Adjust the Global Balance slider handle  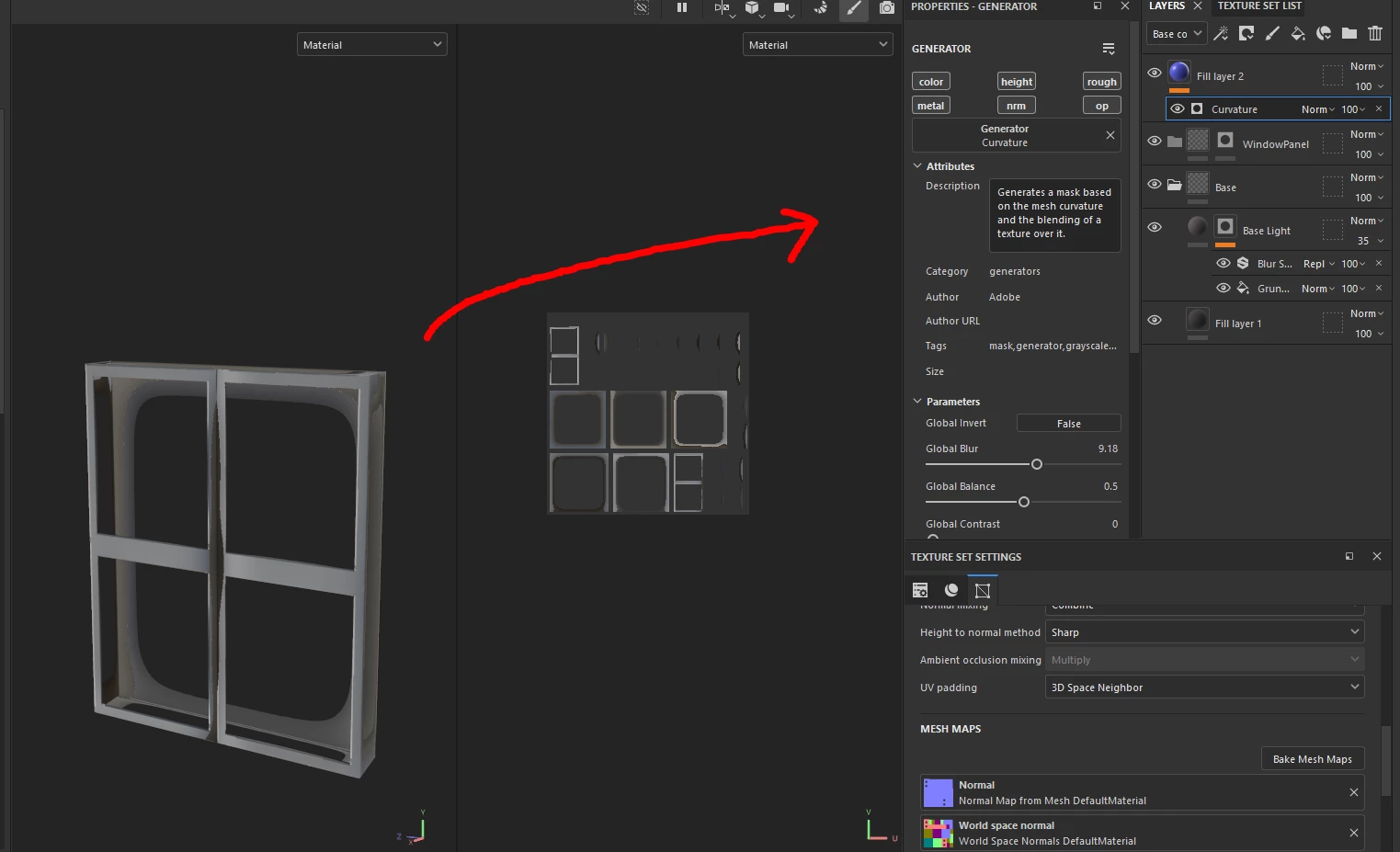point(1024,502)
